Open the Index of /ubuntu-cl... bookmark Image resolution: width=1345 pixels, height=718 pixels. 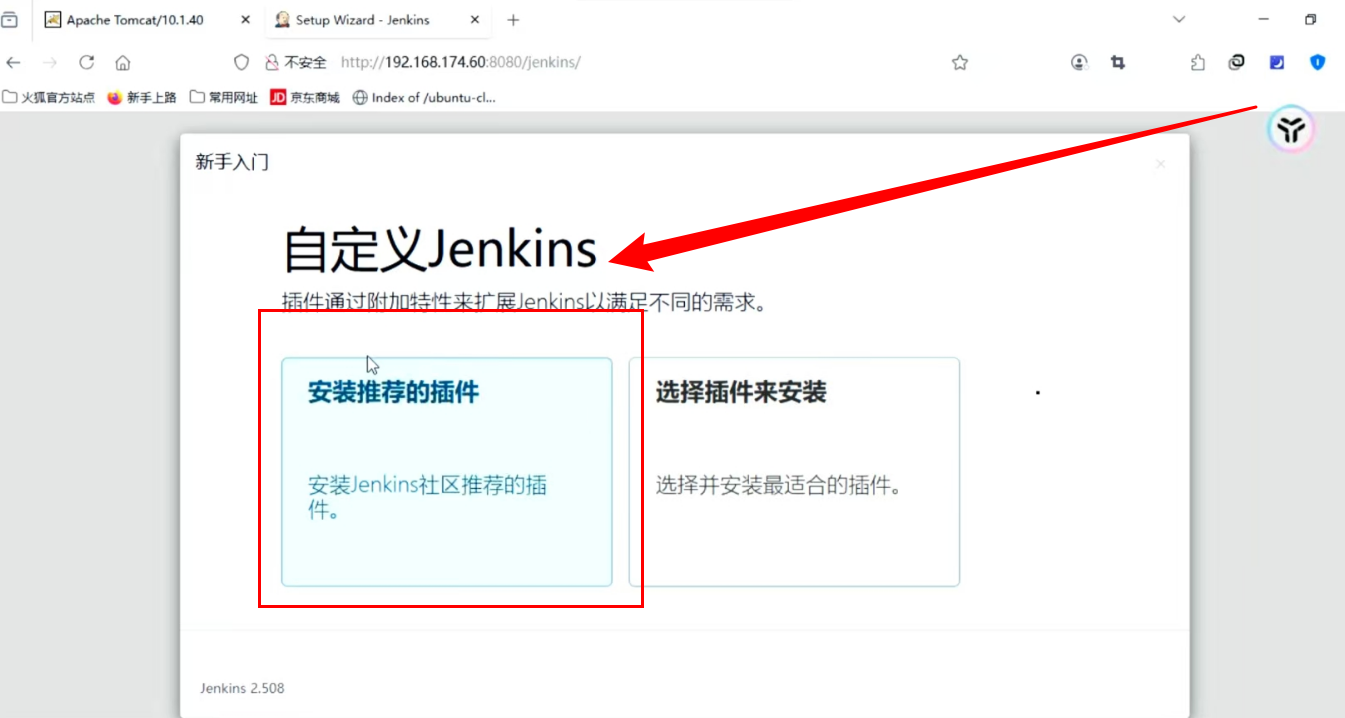pos(424,97)
